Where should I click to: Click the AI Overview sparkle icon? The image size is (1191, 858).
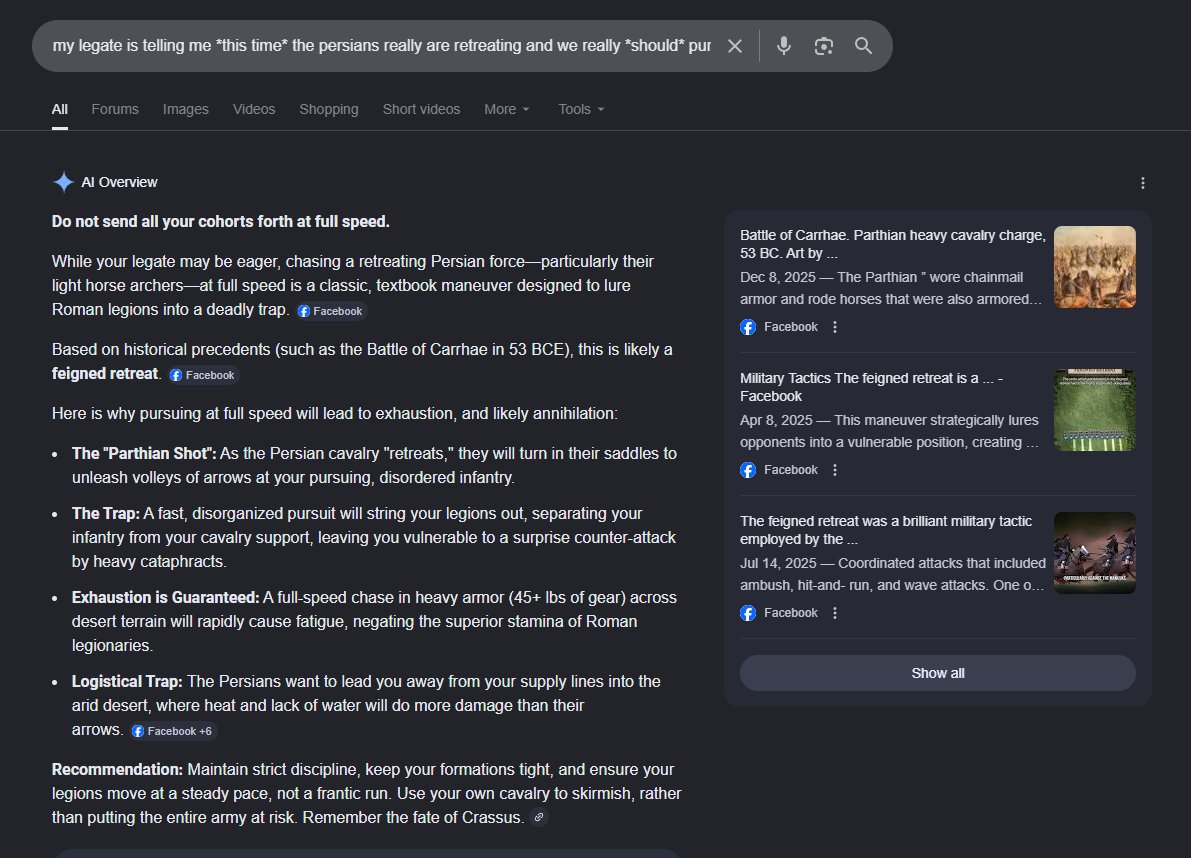[63, 182]
